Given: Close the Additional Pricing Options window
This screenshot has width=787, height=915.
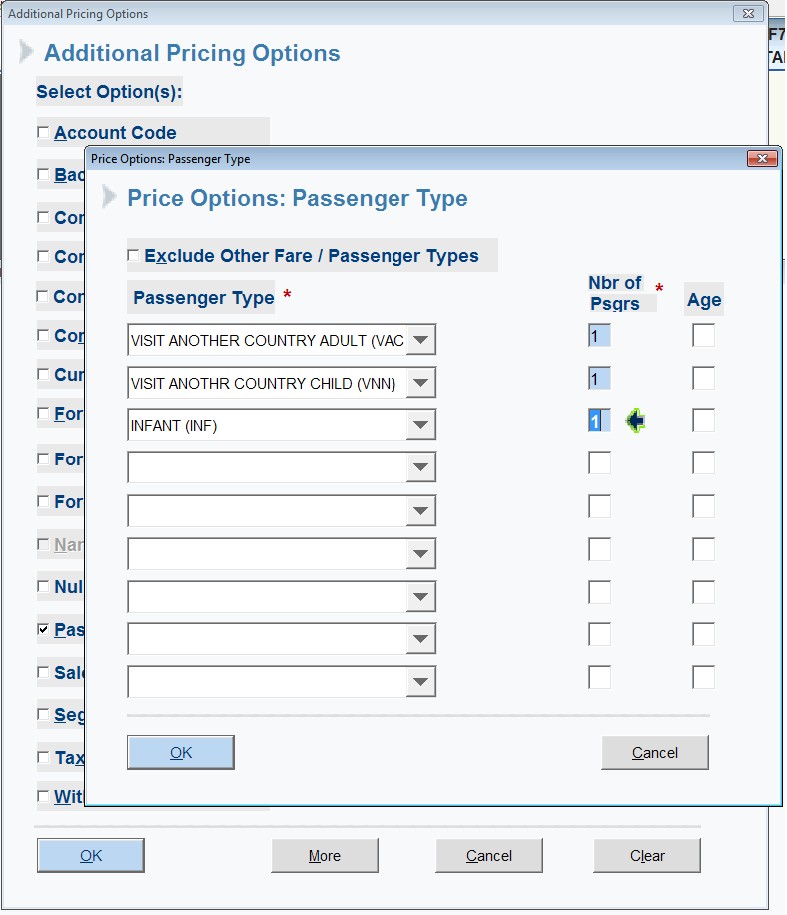Looking at the screenshot, I should tap(748, 13).
